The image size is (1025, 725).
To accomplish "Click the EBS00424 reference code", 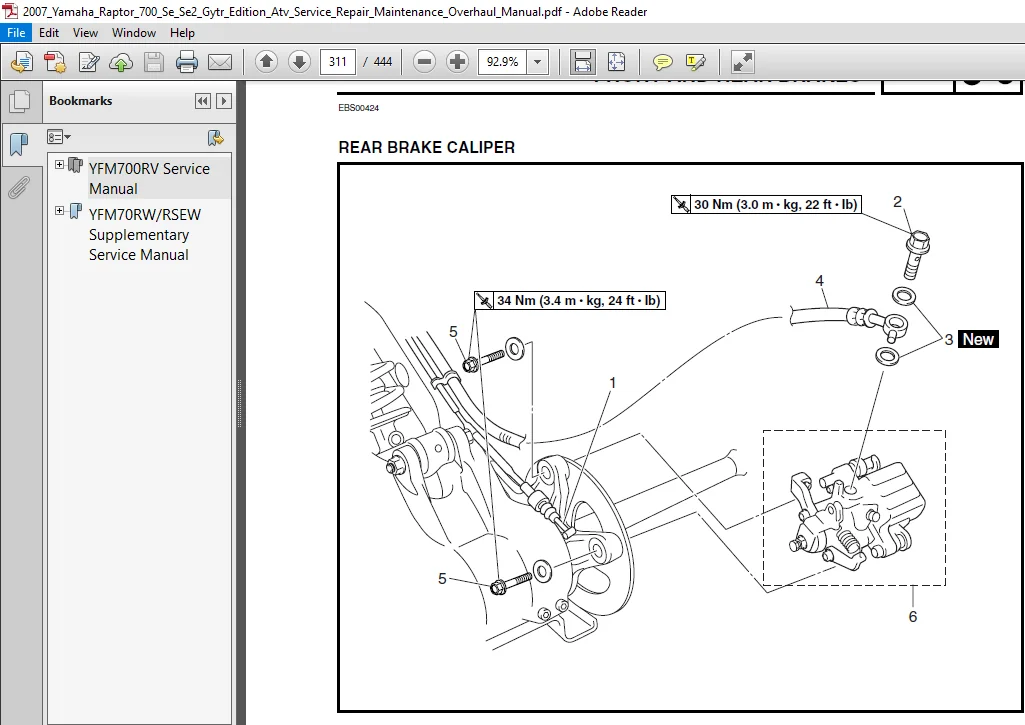I will [x=358, y=108].
